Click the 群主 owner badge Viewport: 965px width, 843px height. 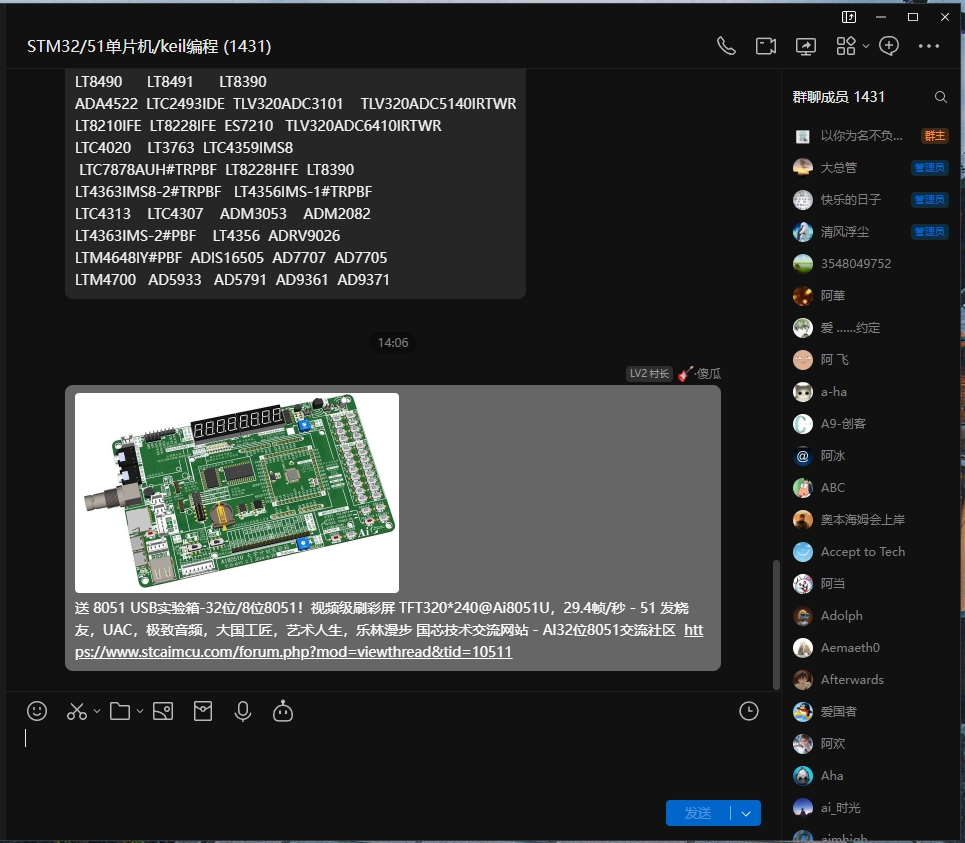[x=934, y=135]
